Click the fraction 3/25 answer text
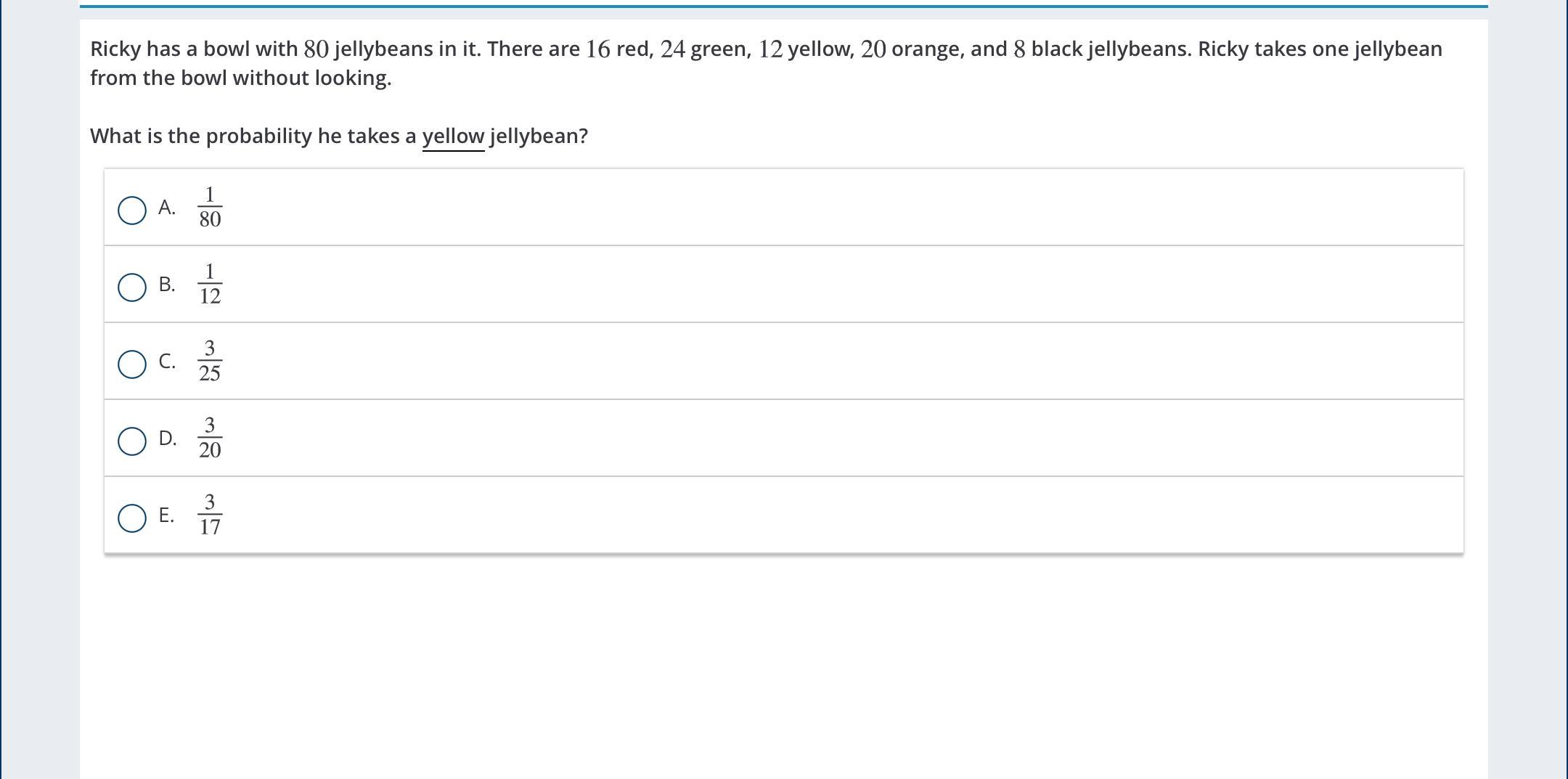 coord(210,362)
